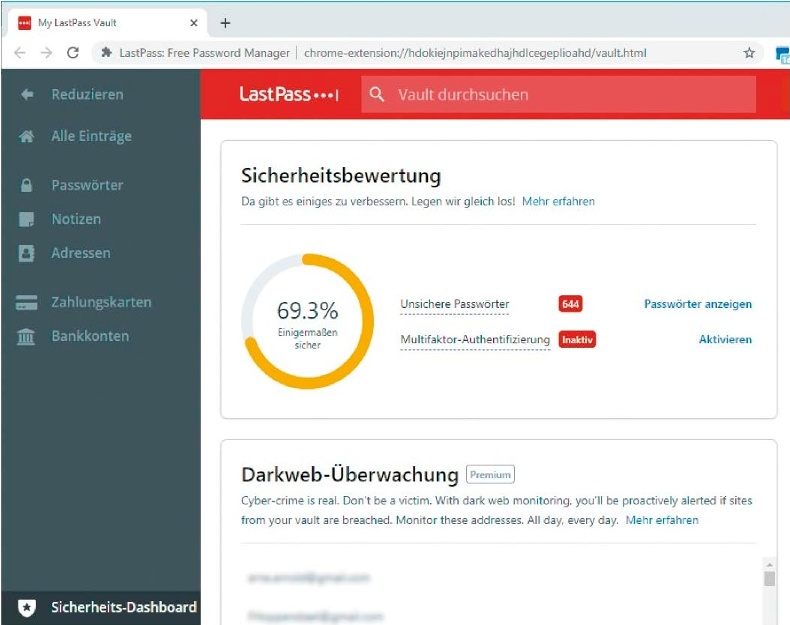This screenshot has height=625, width=790.
Task: Click the Notizen note icon
Action: 26,219
